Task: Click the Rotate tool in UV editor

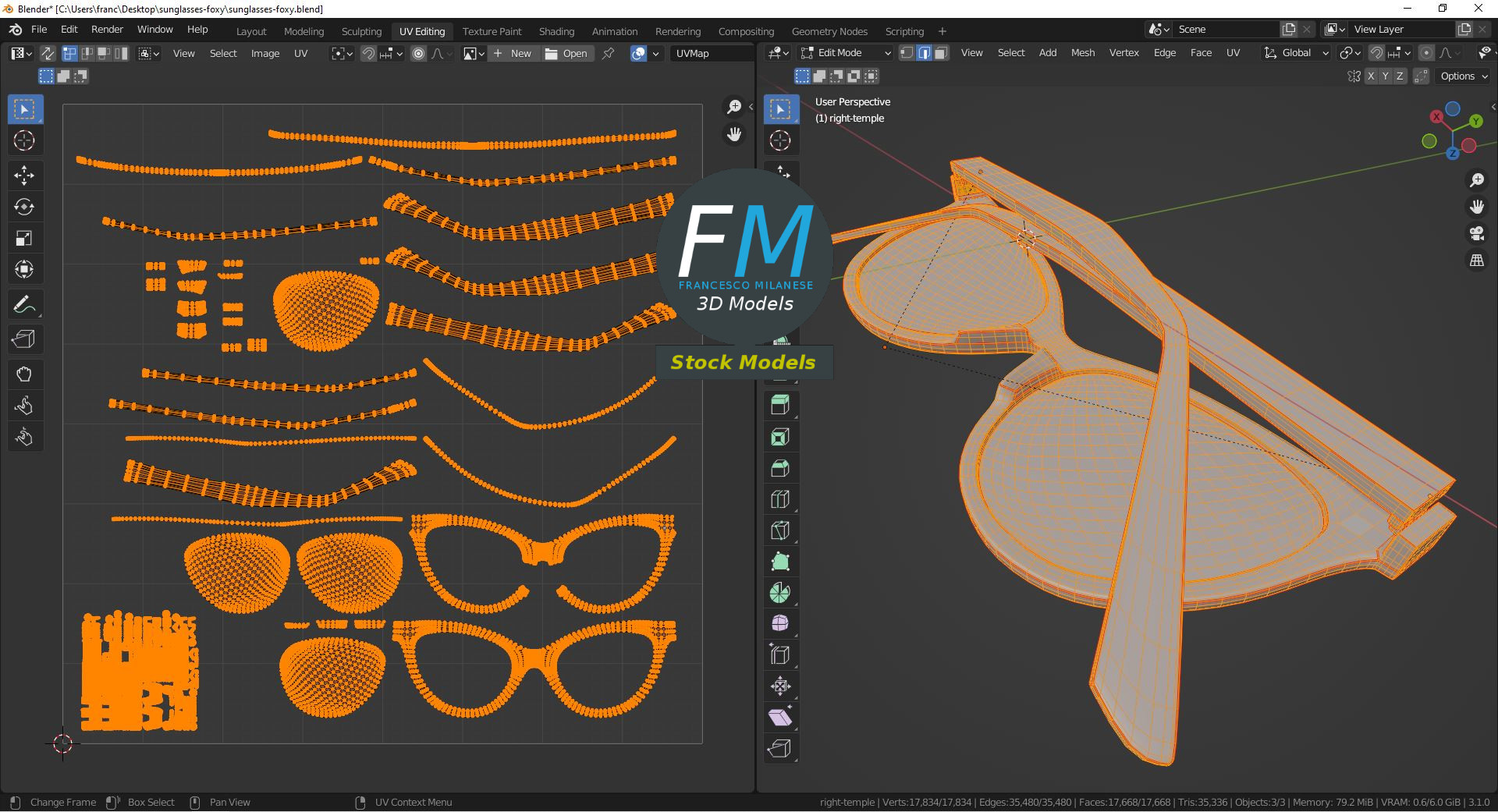Action: tap(24, 207)
